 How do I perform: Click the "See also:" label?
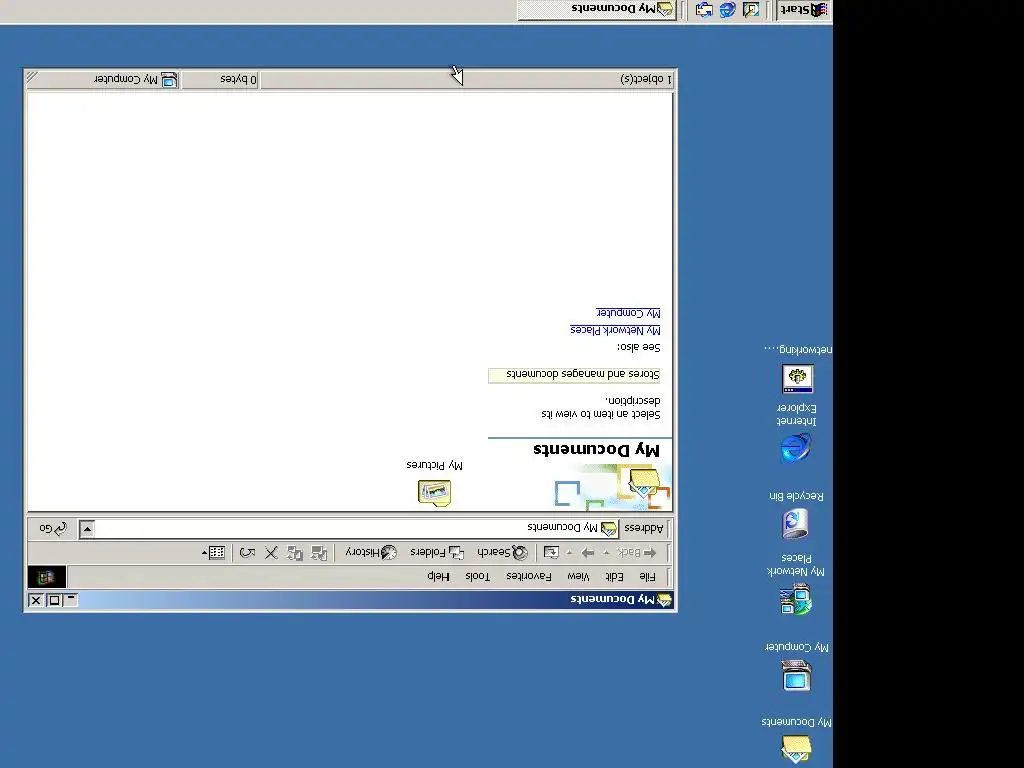[639, 347]
